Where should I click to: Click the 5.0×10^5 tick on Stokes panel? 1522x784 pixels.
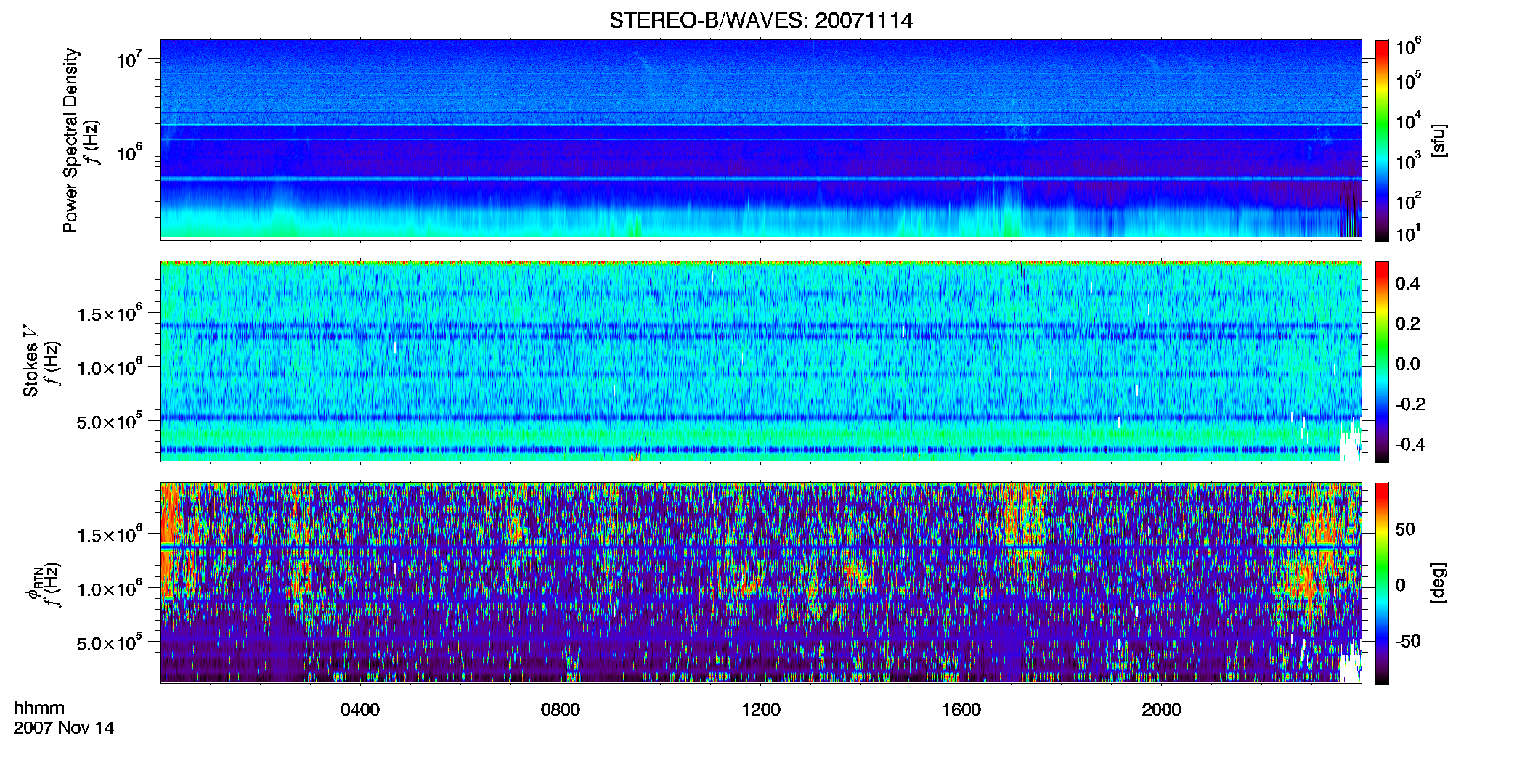(110, 421)
